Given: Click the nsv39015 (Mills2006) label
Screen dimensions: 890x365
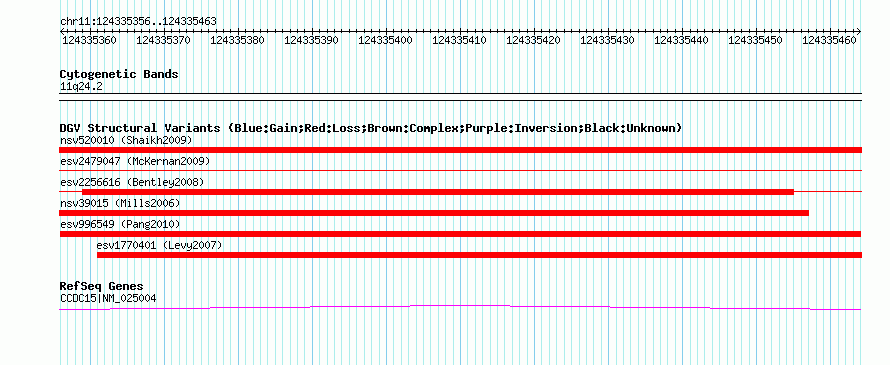Looking at the screenshot, I should point(120,203).
